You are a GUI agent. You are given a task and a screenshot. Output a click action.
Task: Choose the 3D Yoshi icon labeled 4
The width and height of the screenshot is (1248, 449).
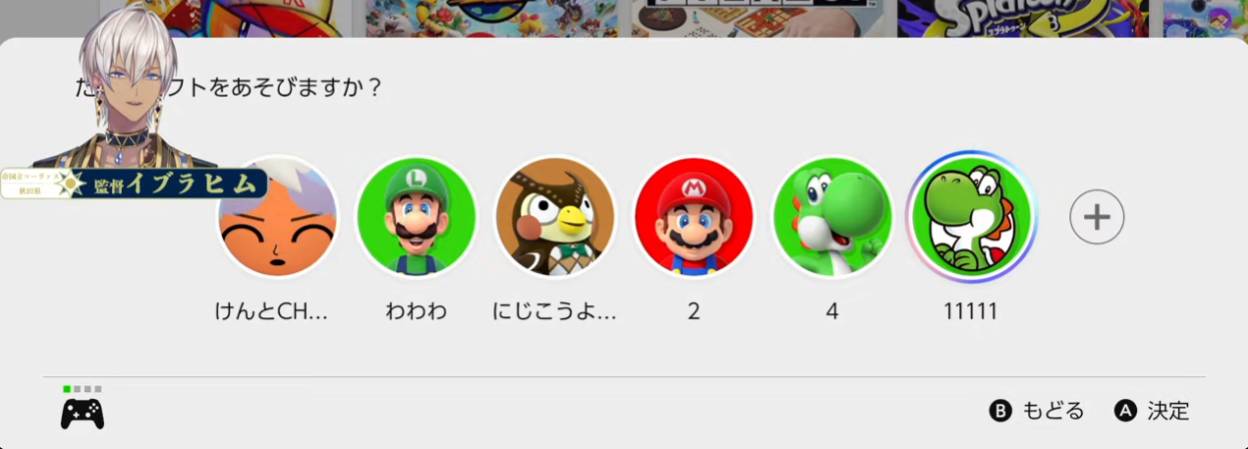click(832, 217)
